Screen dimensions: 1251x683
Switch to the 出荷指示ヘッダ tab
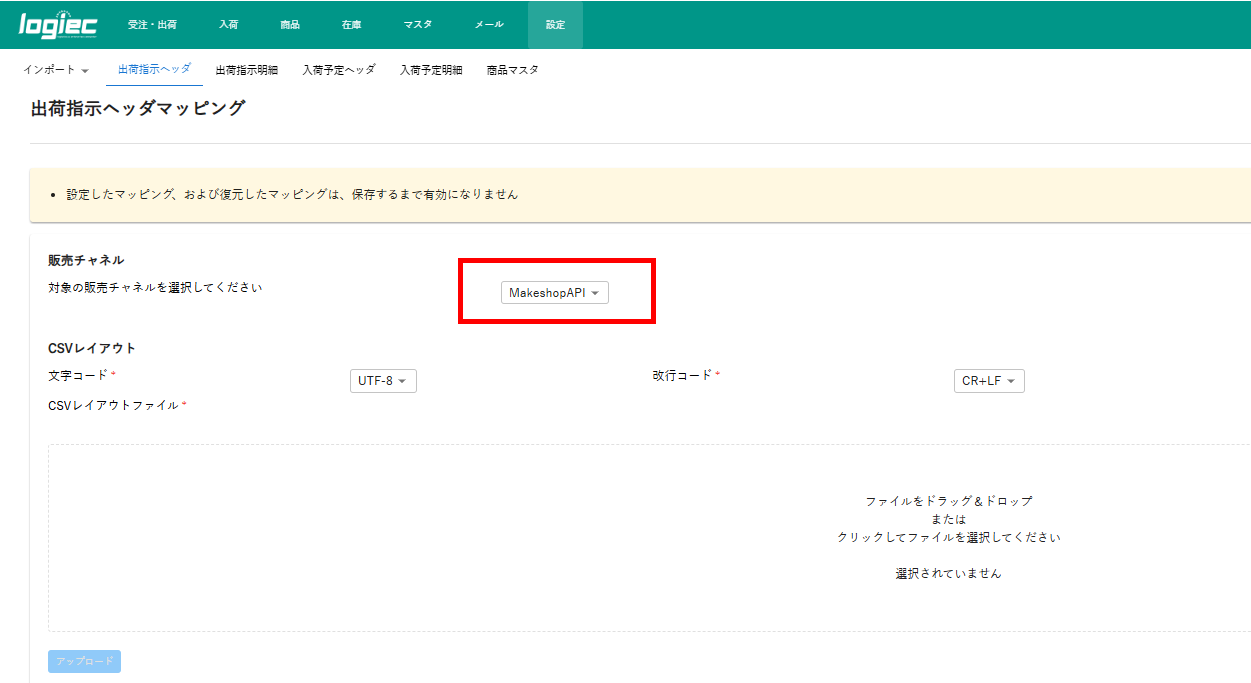pyautogui.click(x=154, y=70)
